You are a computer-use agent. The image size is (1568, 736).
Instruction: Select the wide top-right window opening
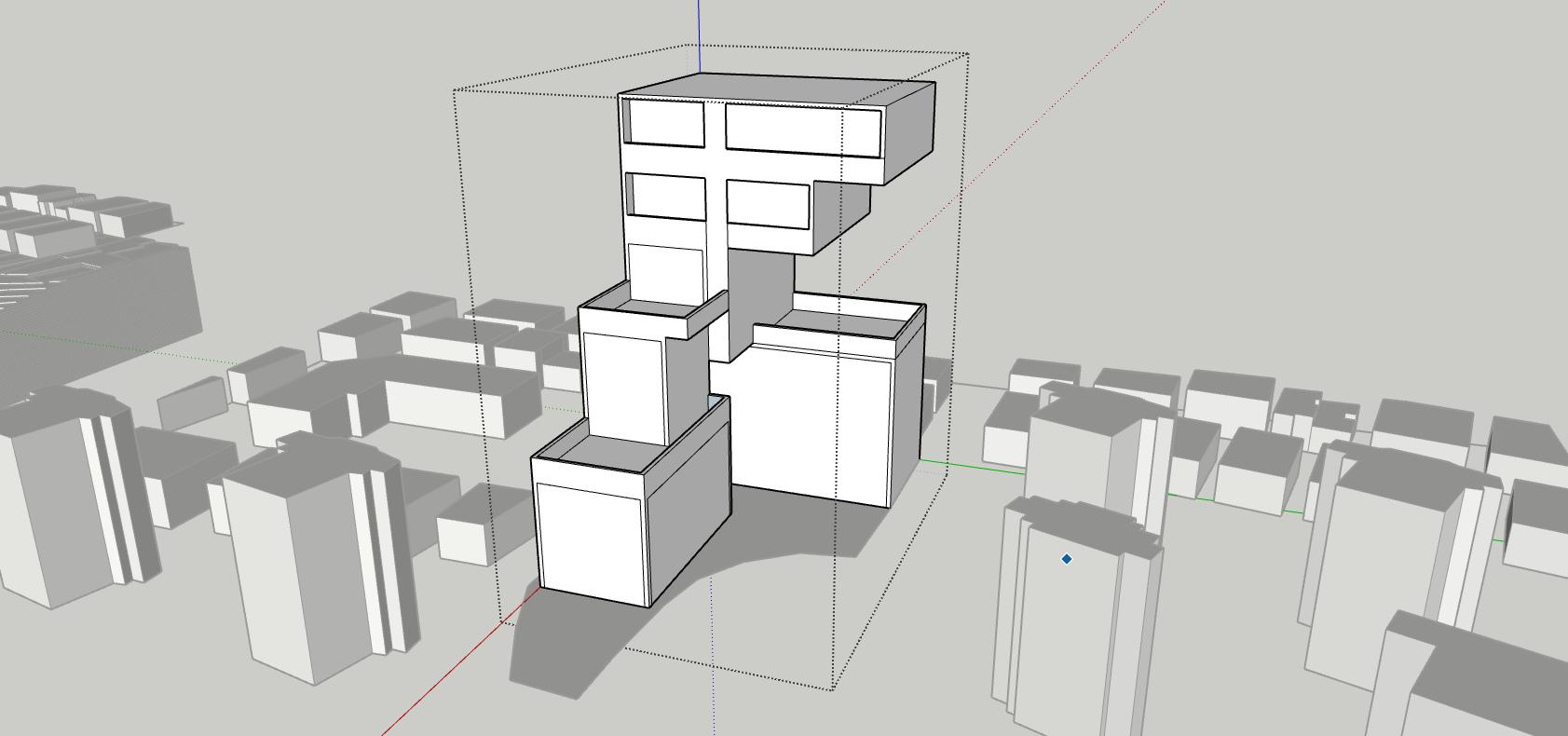(x=801, y=129)
